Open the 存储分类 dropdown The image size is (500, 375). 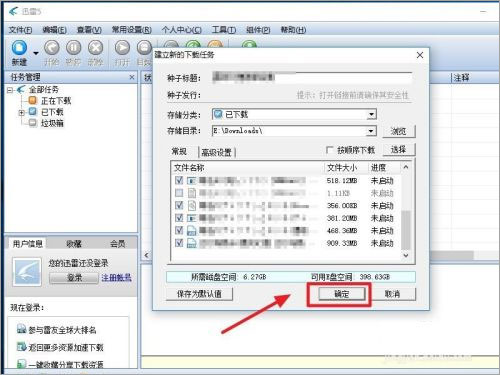pos(371,115)
